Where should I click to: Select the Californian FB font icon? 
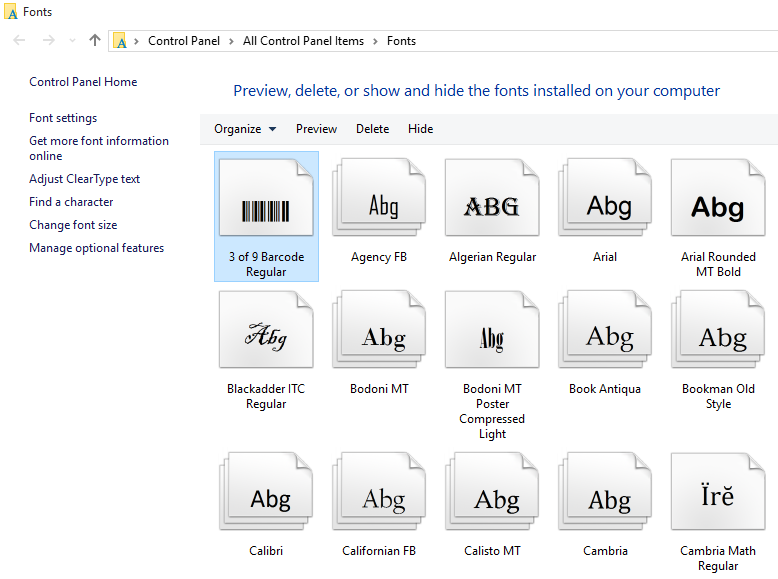(379, 491)
